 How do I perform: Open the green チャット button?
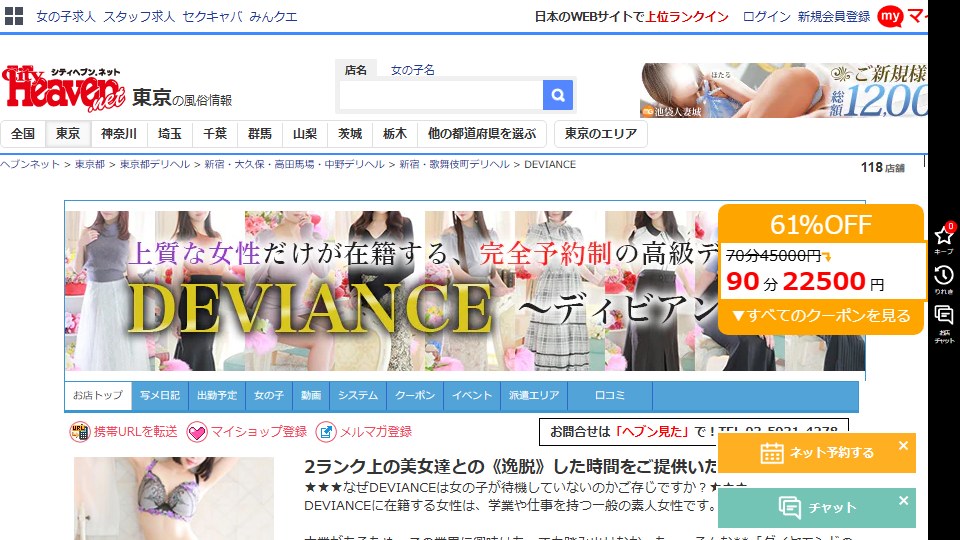817,508
